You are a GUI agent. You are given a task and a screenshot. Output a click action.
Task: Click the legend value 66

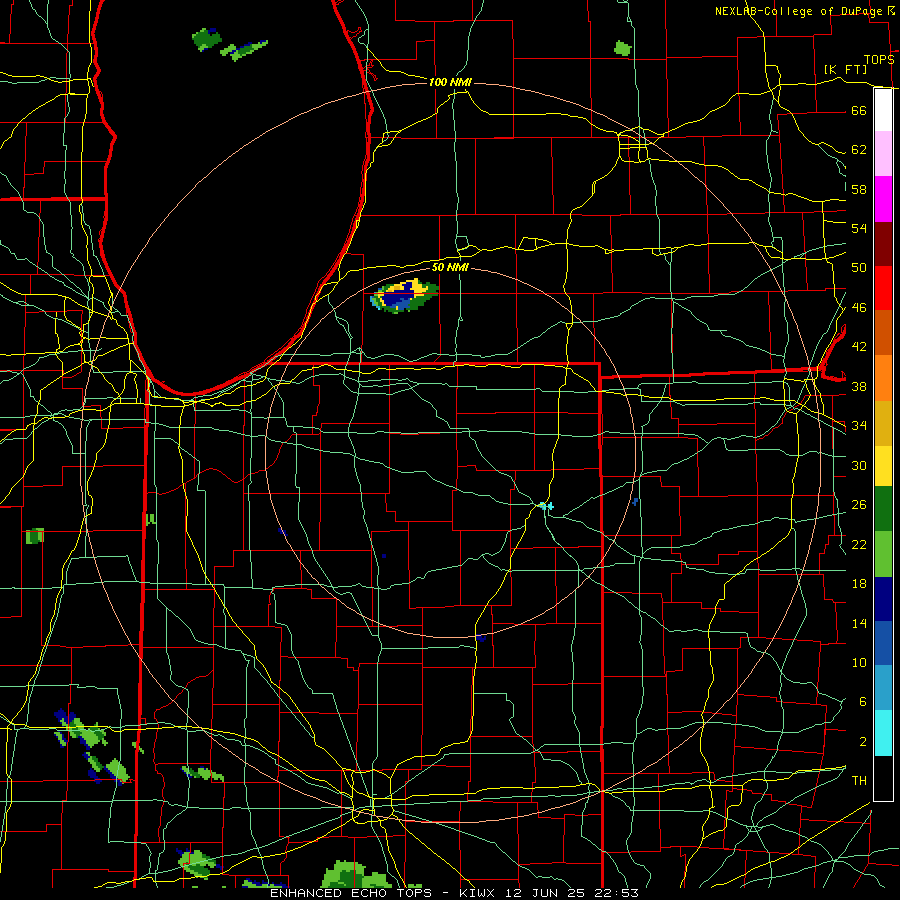(859, 111)
